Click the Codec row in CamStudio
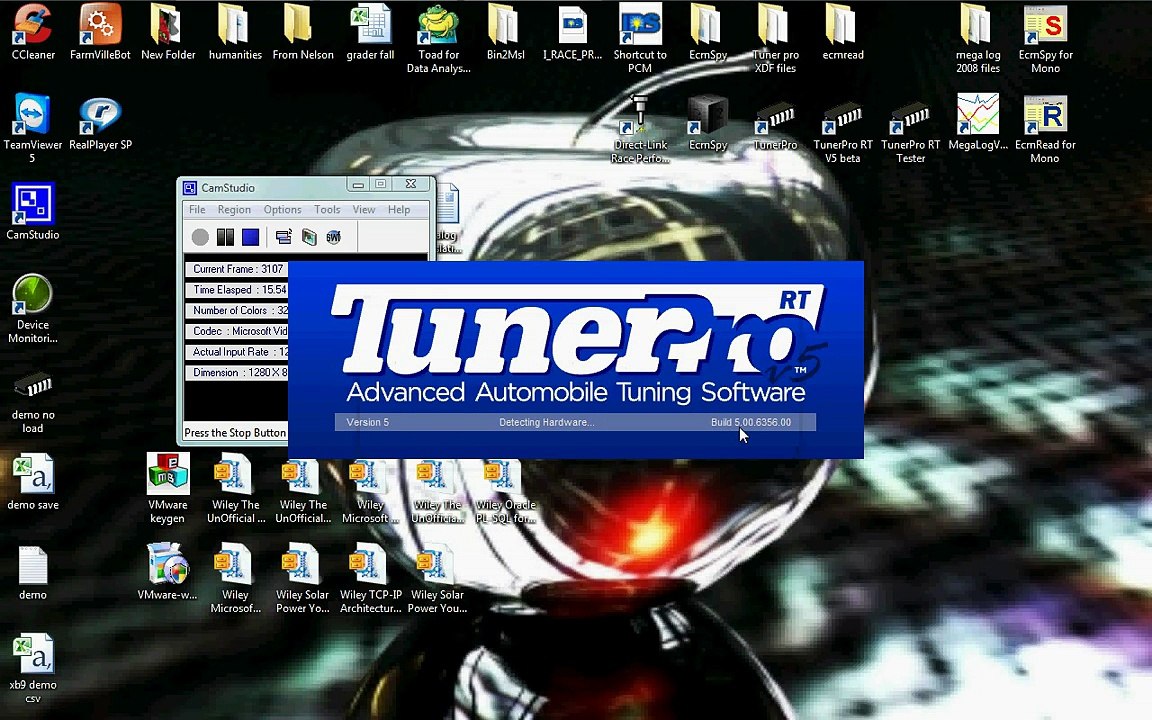 pos(237,331)
